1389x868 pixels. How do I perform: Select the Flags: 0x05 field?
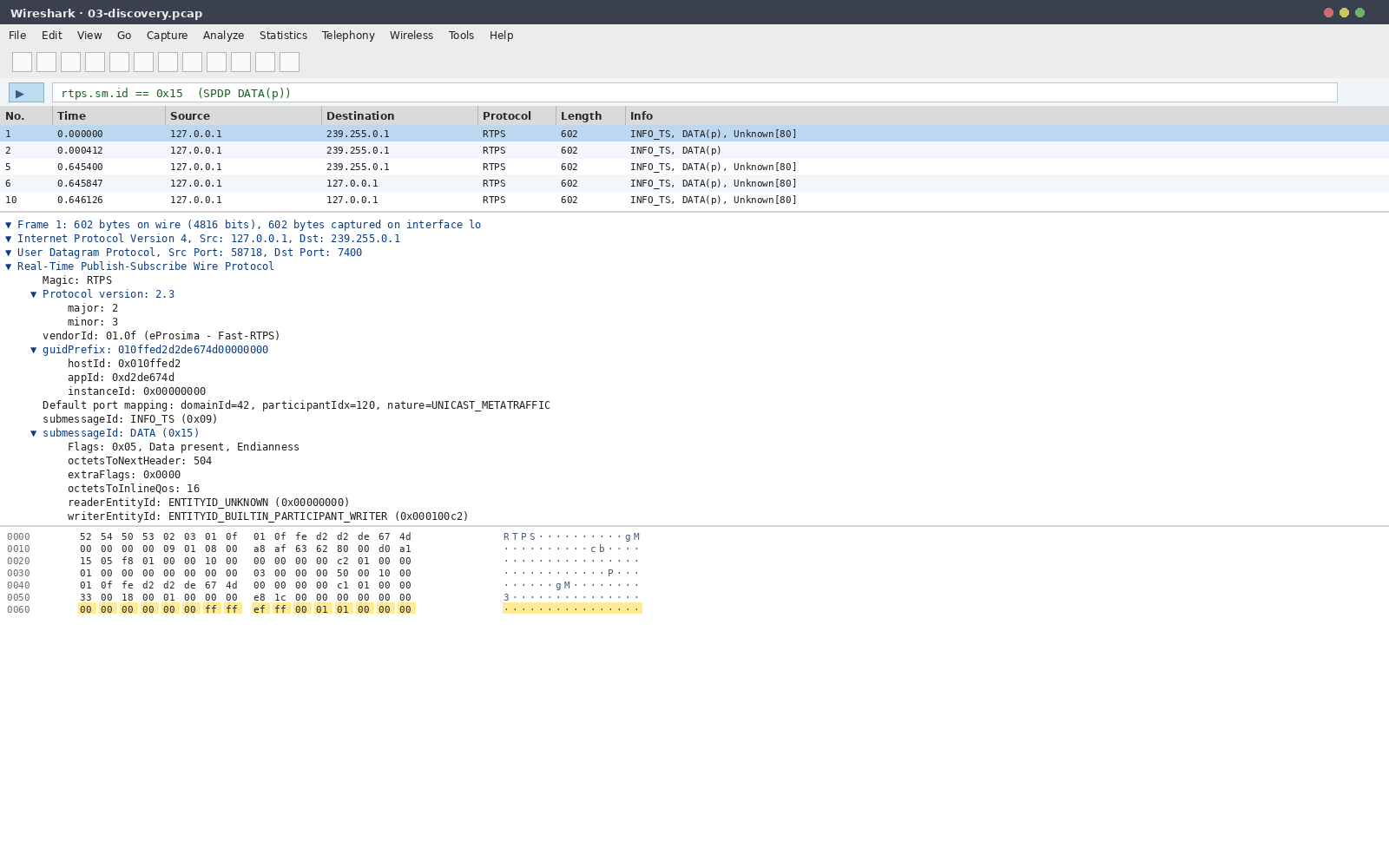183,447
